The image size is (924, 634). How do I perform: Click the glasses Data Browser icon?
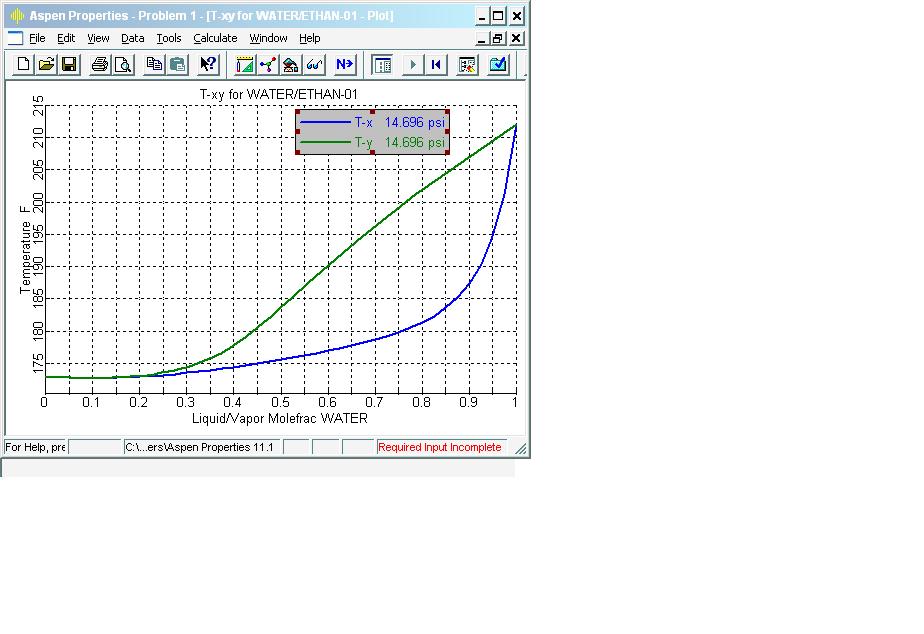tap(314, 64)
